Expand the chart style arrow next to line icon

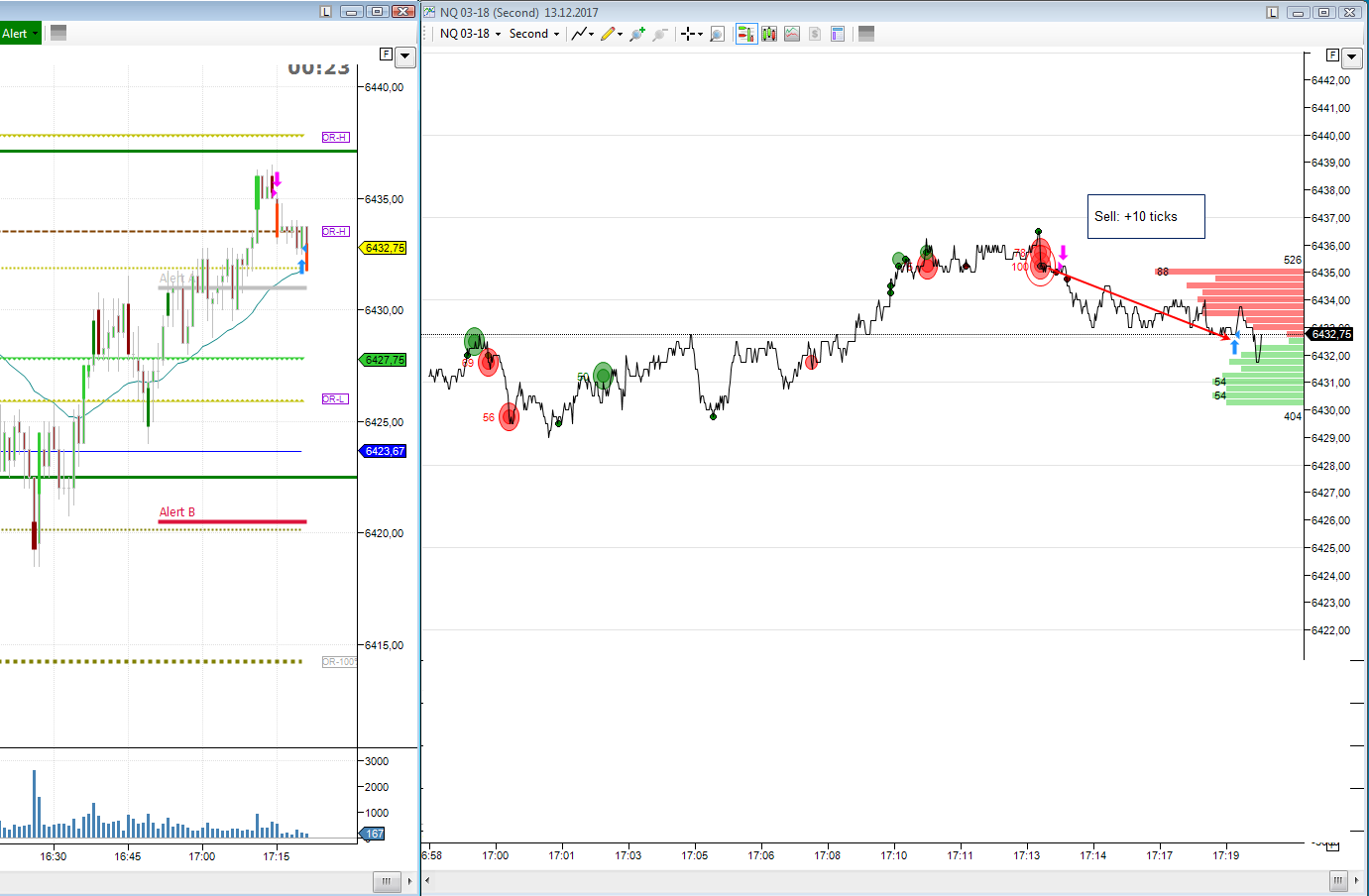(x=592, y=34)
